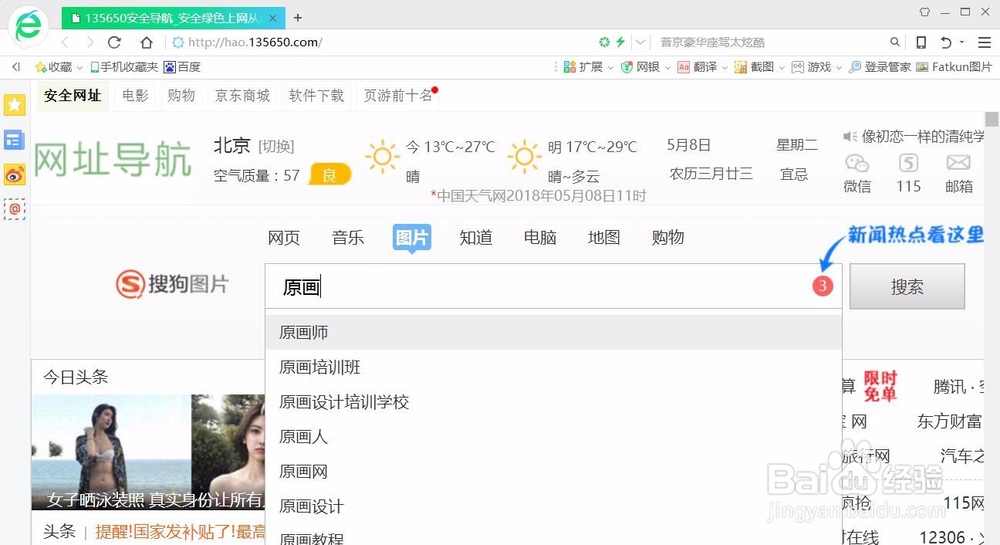Image resolution: width=1000 pixels, height=545 pixels.
Task: Click the lightning speed mode icon
Action: pos(620,42)
